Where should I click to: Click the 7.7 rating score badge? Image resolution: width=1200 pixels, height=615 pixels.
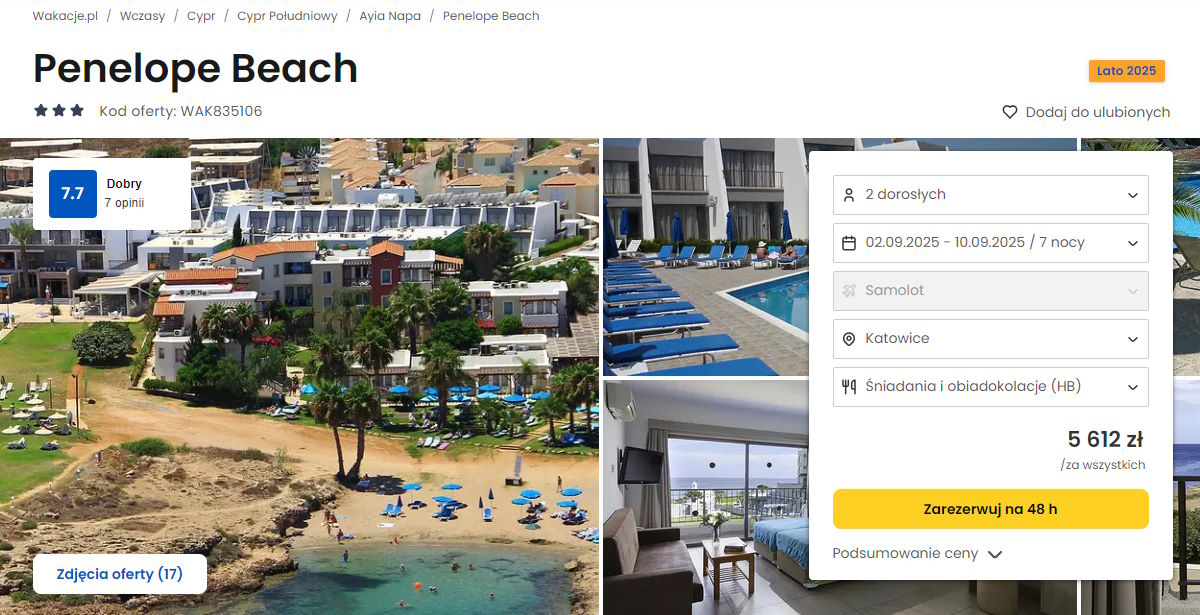[x=72, y=194]
